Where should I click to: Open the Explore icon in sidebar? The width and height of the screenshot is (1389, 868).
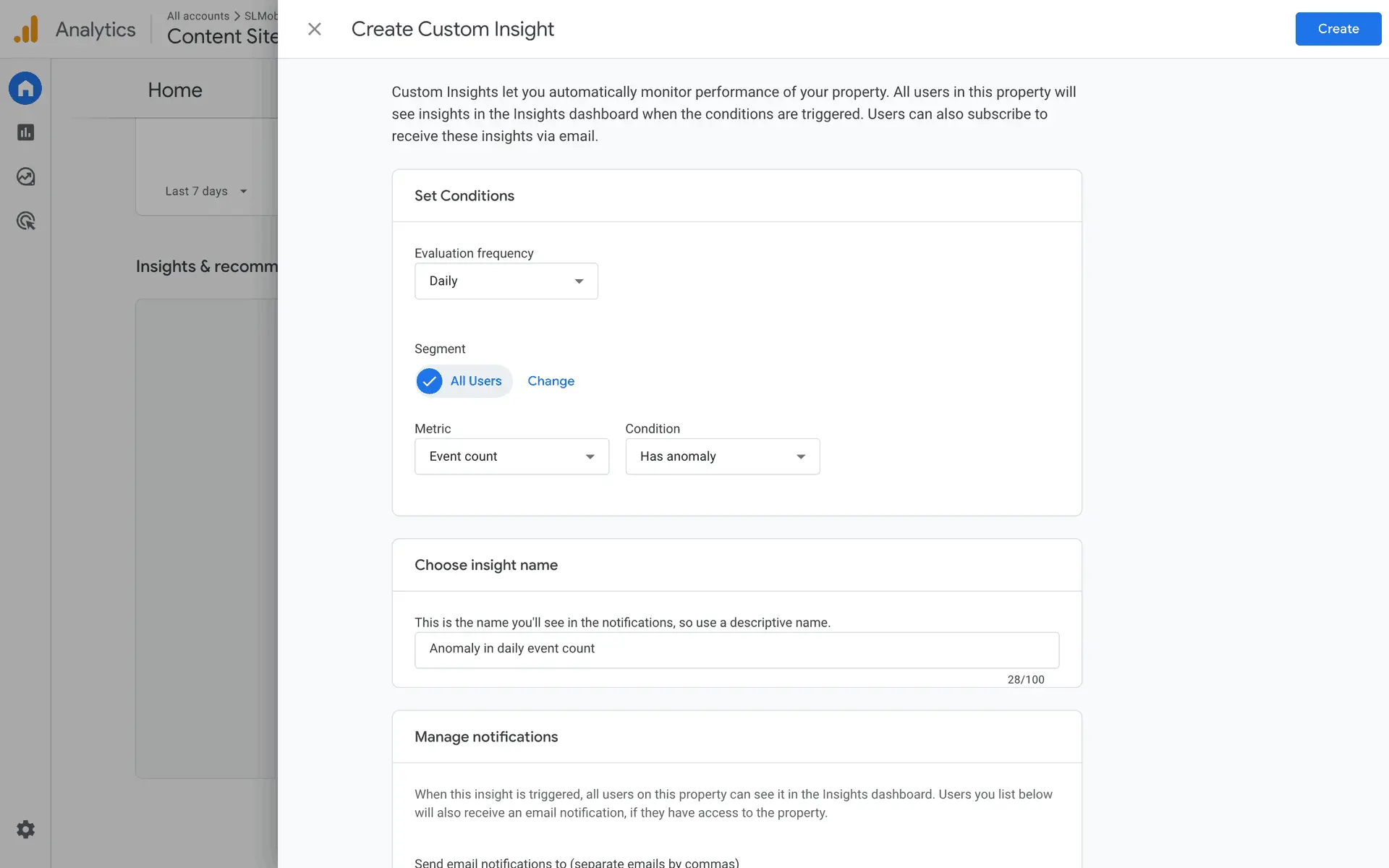pos(25,176)
